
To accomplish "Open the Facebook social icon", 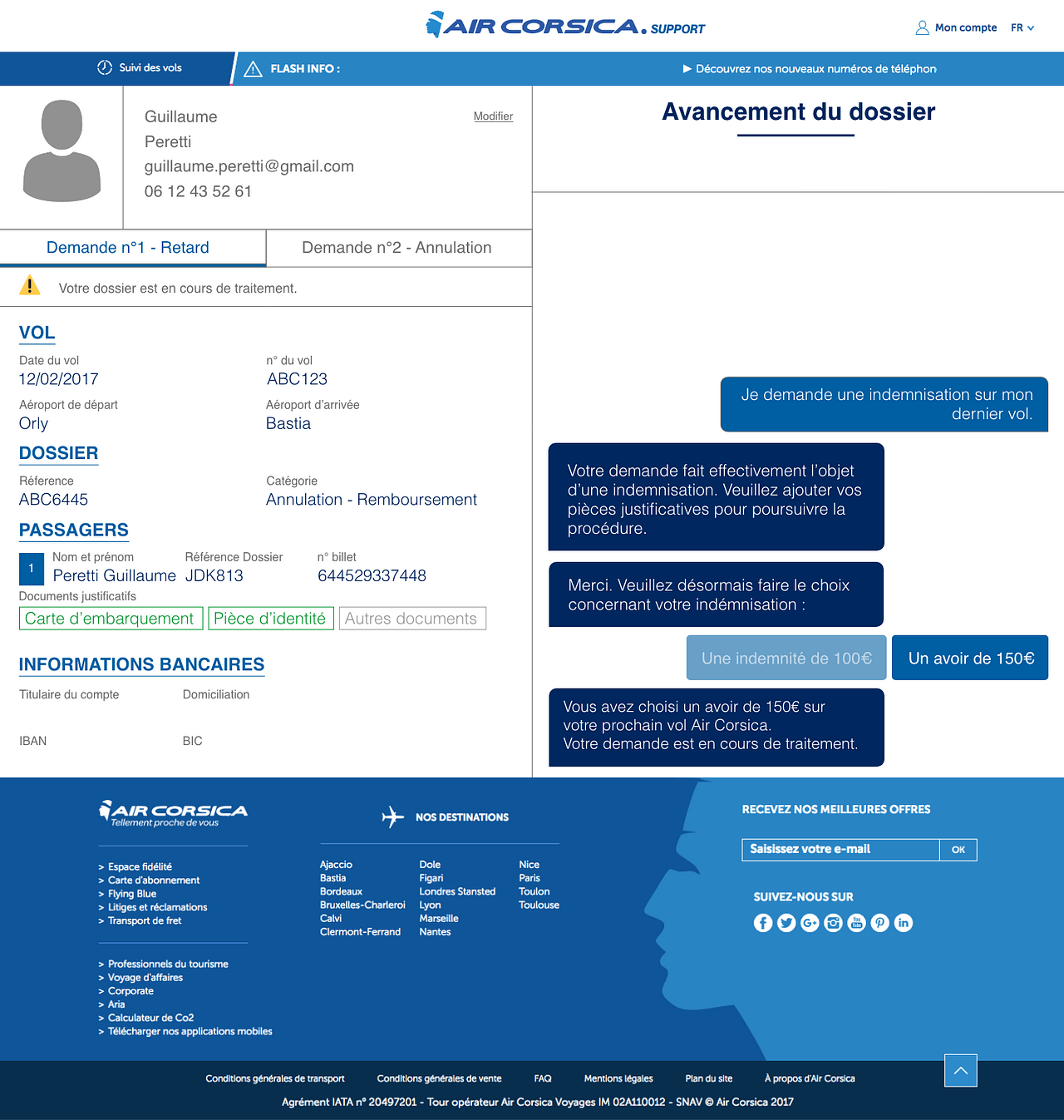I will (762, 923).
